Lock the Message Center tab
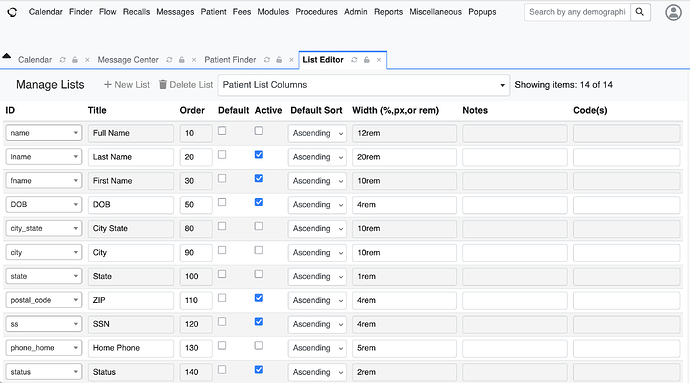The height and width of the screenshot is (383, 690). tap(181, 60)
